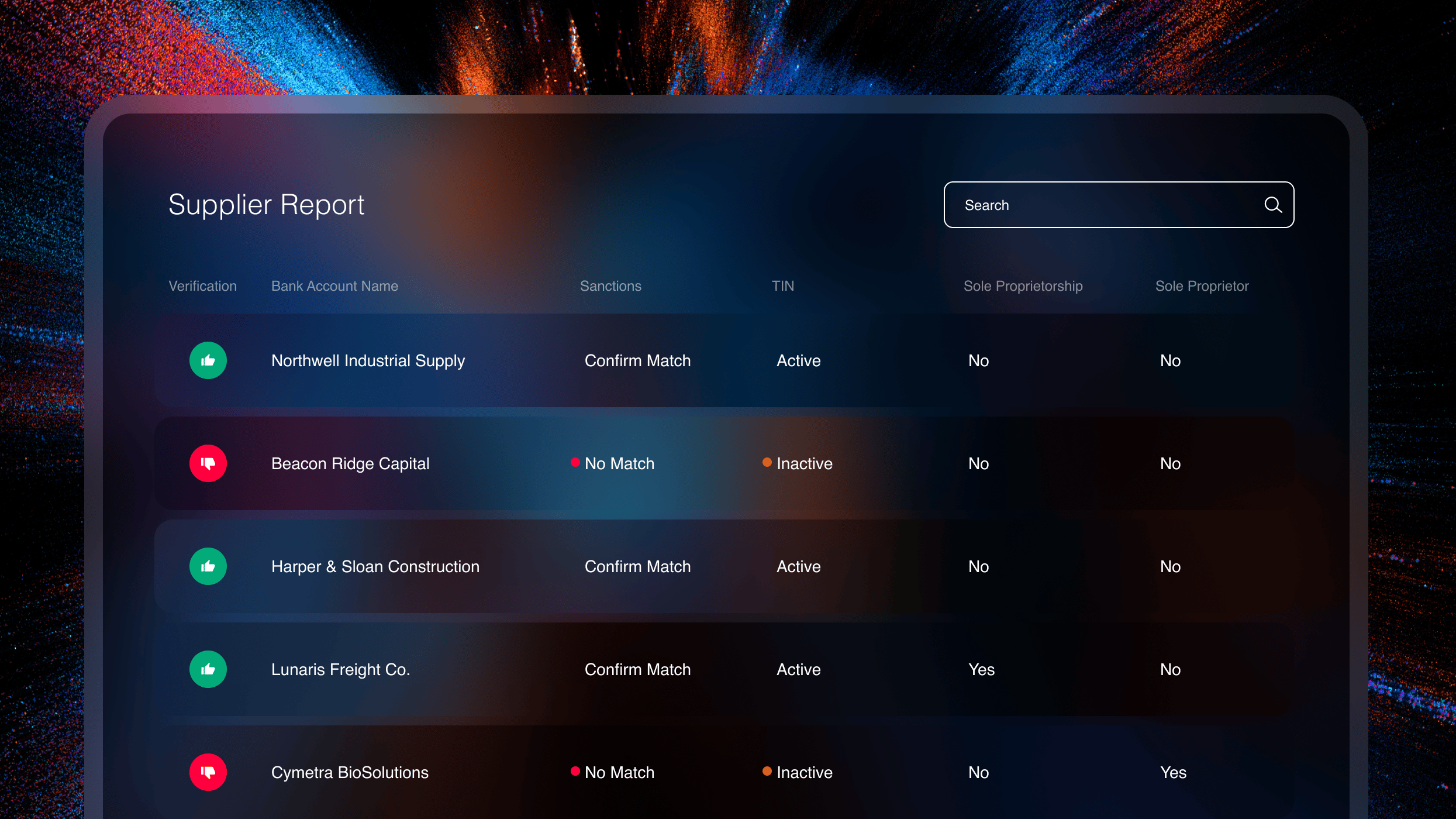Click No under Sole Proprietorship for Northwell

[x=979, y=360]
